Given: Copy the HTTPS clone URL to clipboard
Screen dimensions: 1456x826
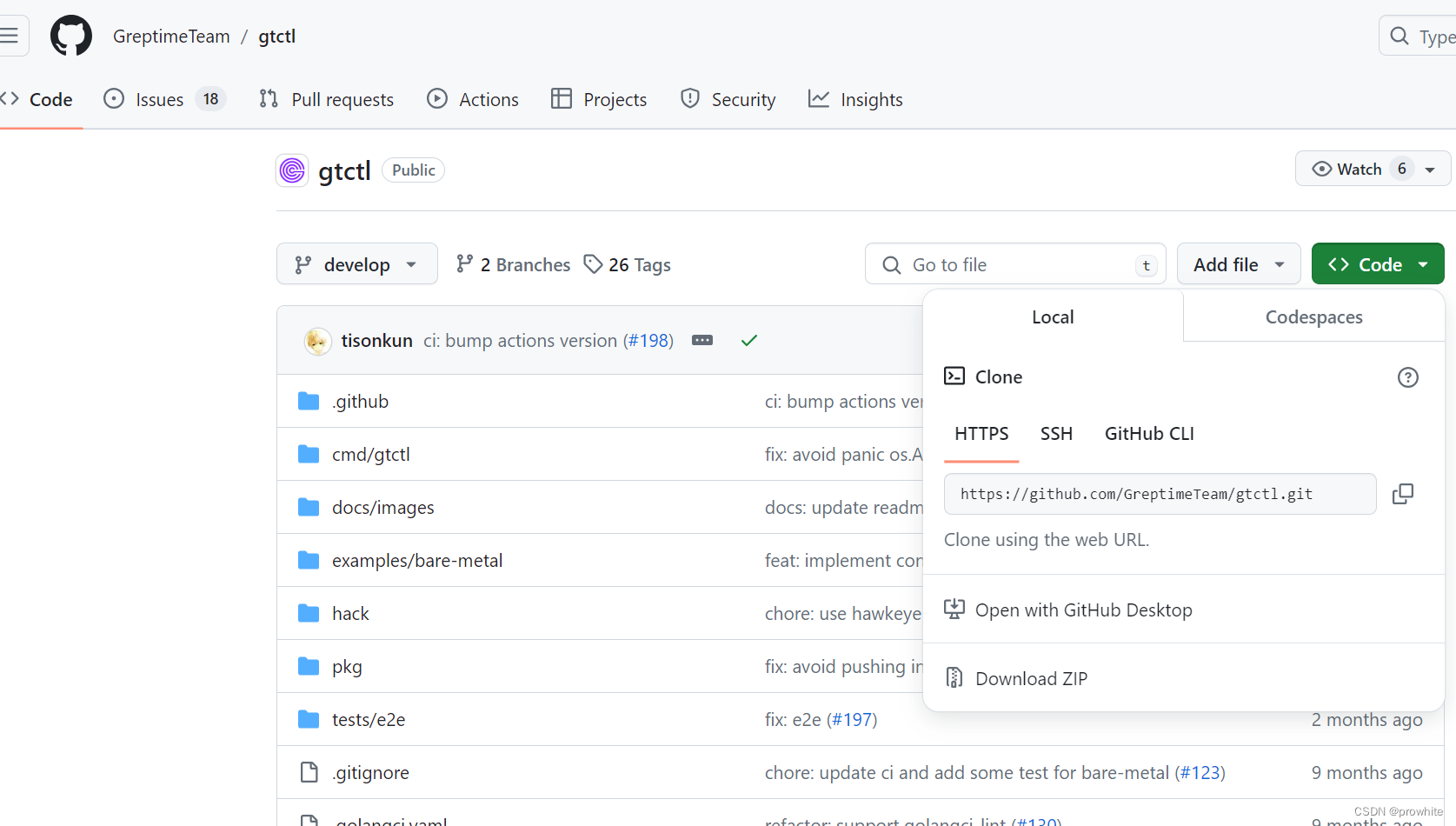Looking at the screenshot, I should [x=1403, y=494].
